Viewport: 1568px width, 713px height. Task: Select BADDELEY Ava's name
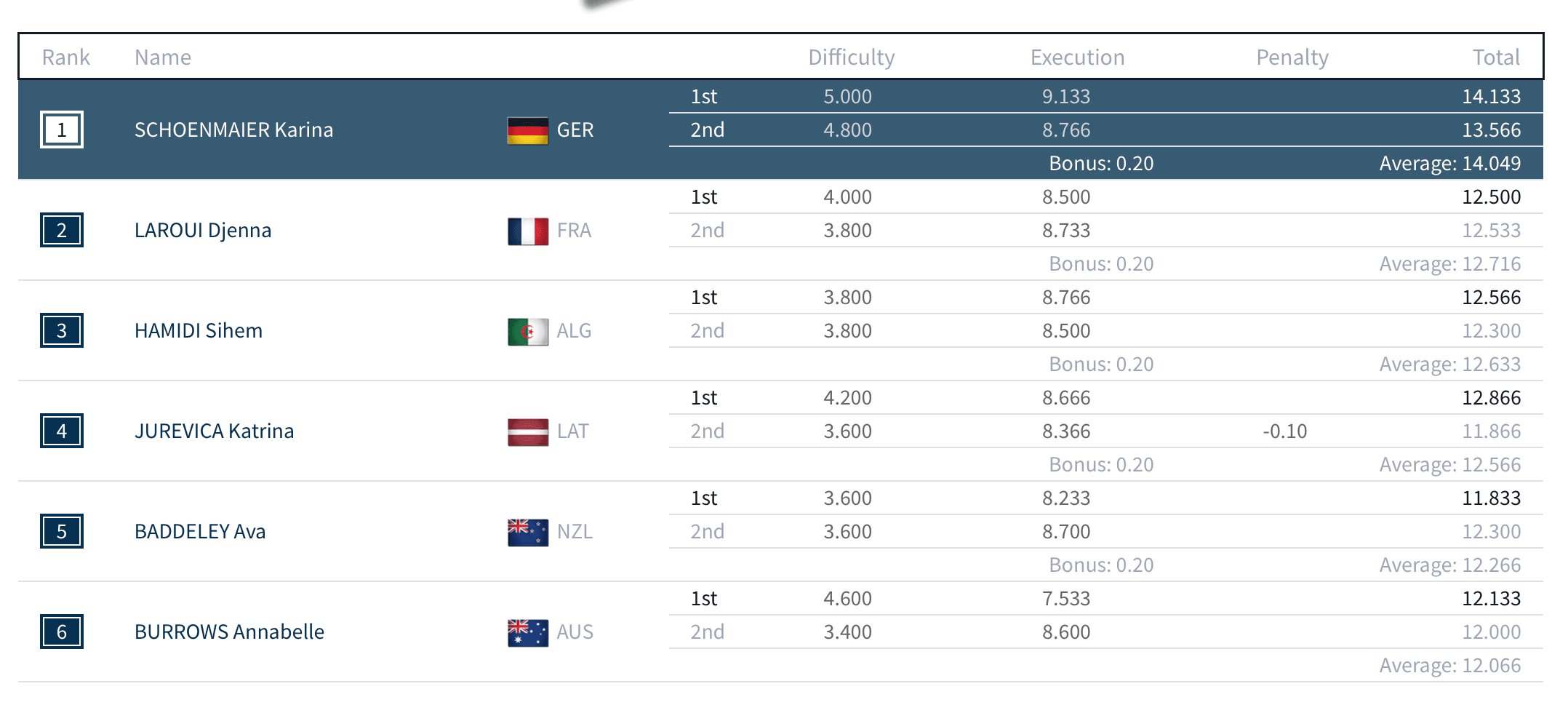(200, 531)
